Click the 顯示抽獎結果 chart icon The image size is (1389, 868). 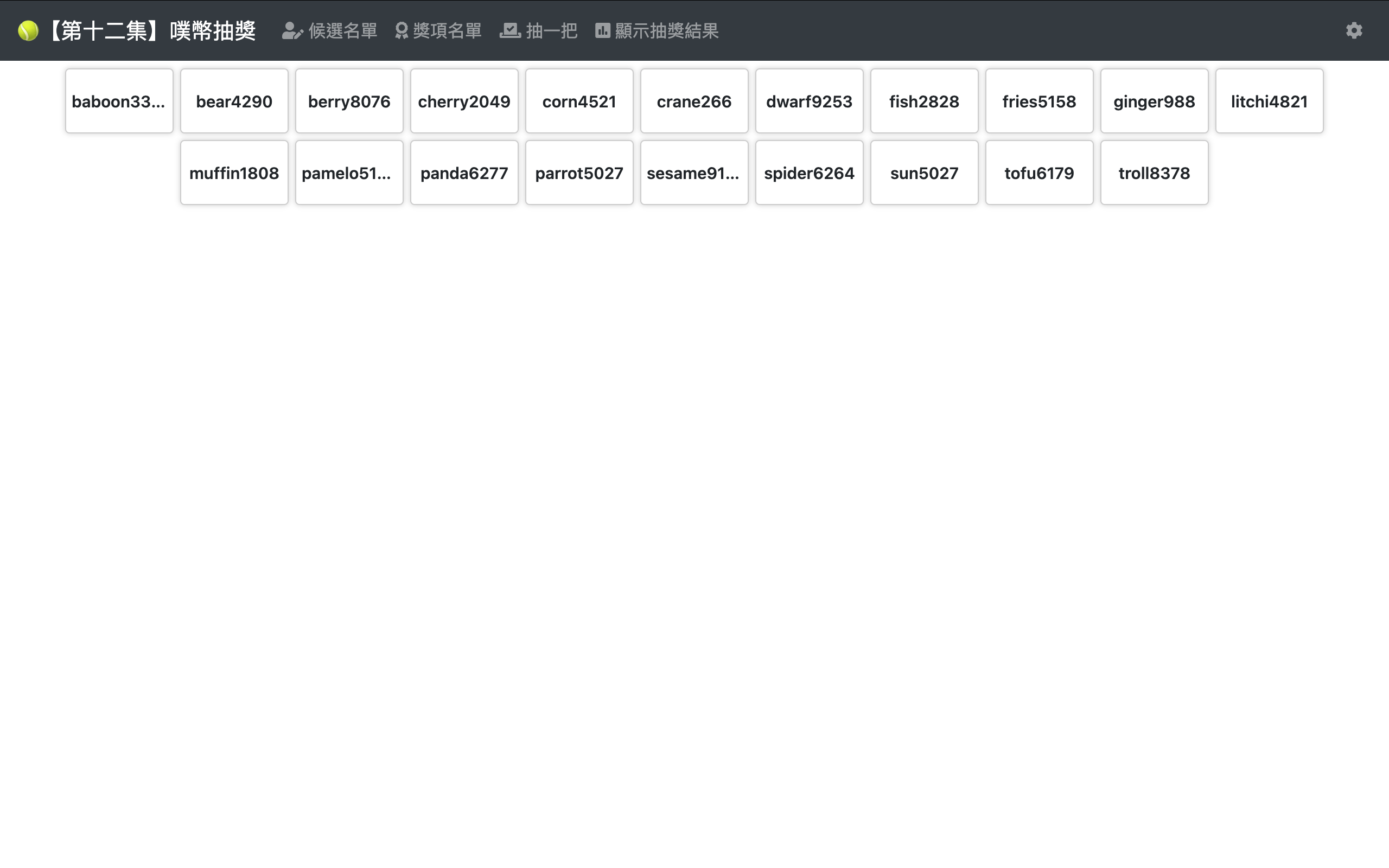pos(602,30)
